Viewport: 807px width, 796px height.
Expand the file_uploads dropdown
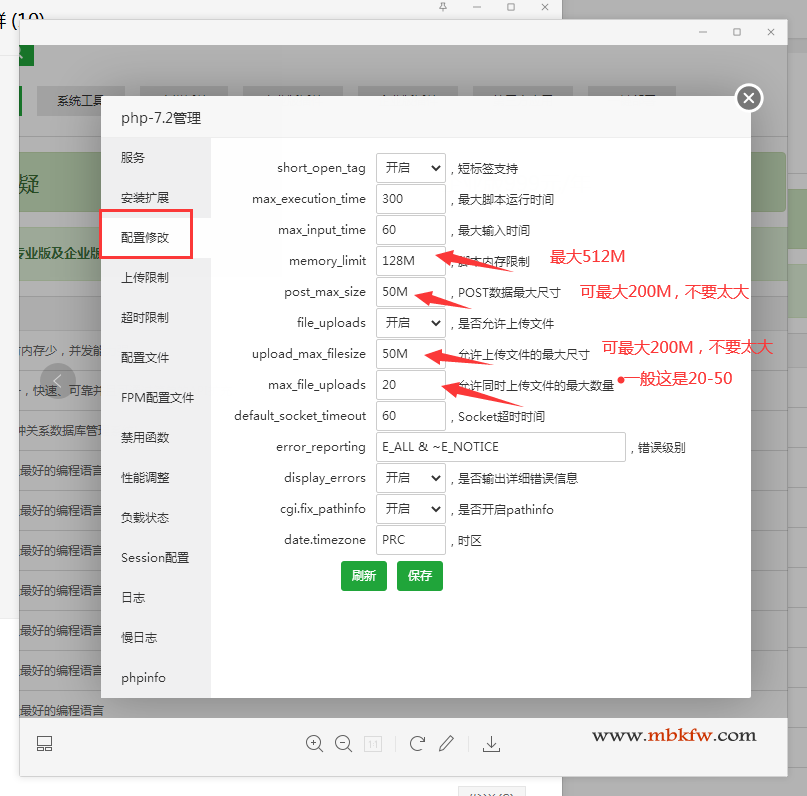pyautogui.click(x=410, y=323)
